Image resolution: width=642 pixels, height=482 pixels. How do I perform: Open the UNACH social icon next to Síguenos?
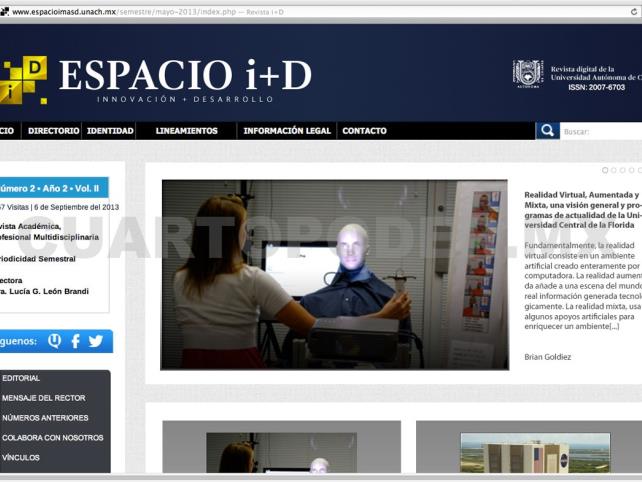(54, 341)
